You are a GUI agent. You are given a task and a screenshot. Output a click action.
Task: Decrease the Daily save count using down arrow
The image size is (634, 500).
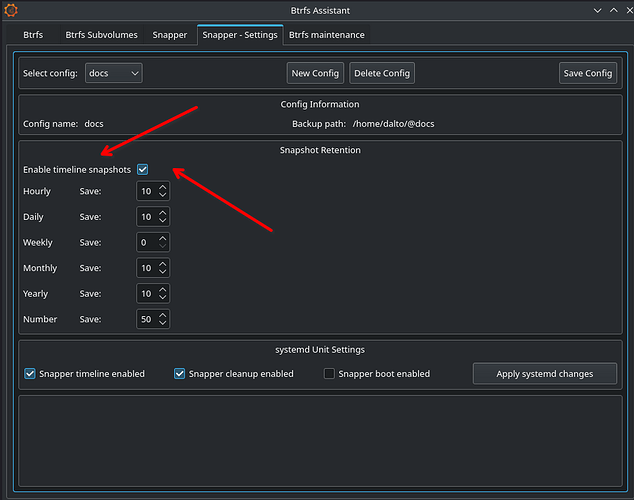click(163, 222)
